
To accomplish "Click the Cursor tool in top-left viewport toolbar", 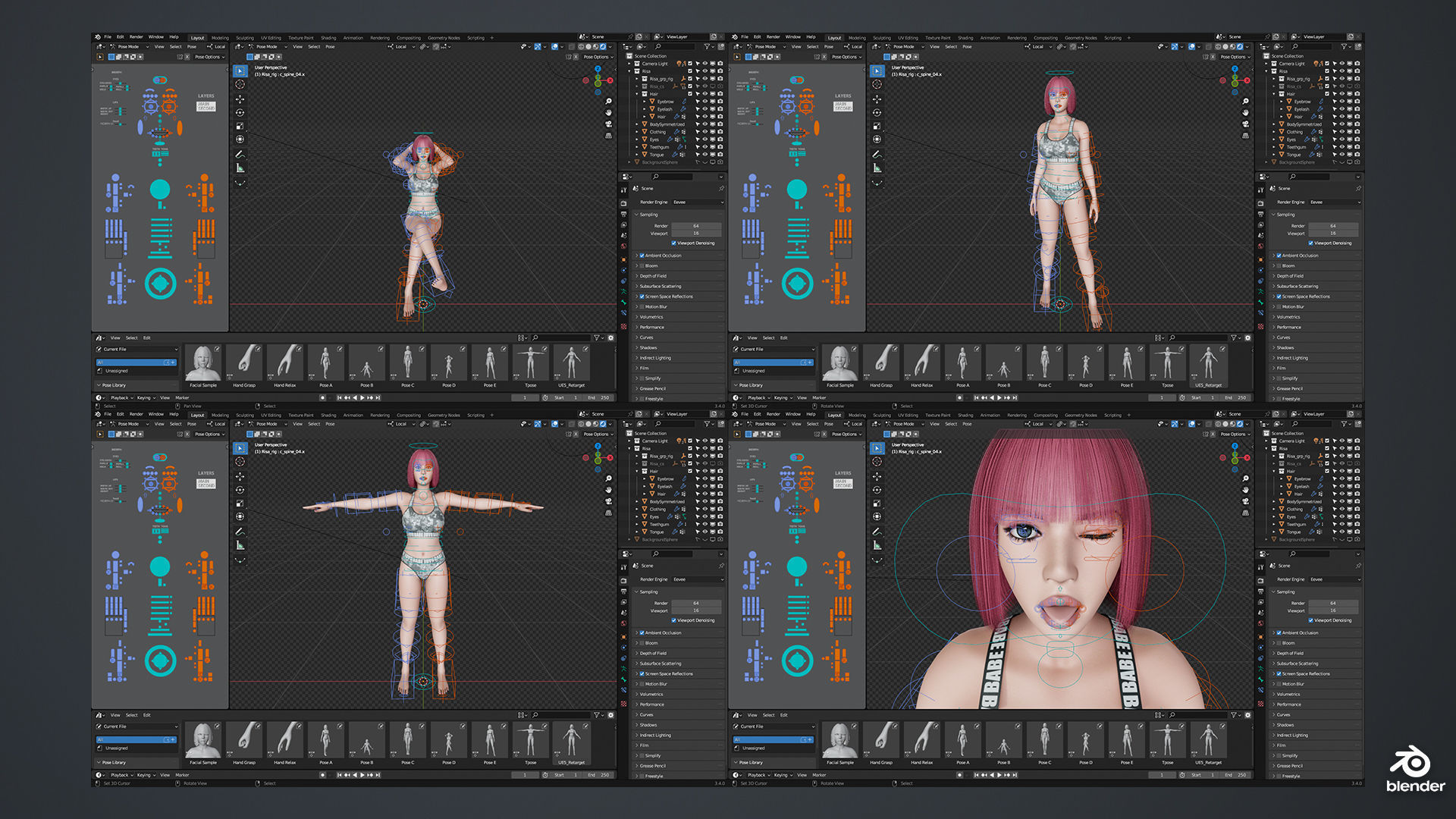I will 240,85.
